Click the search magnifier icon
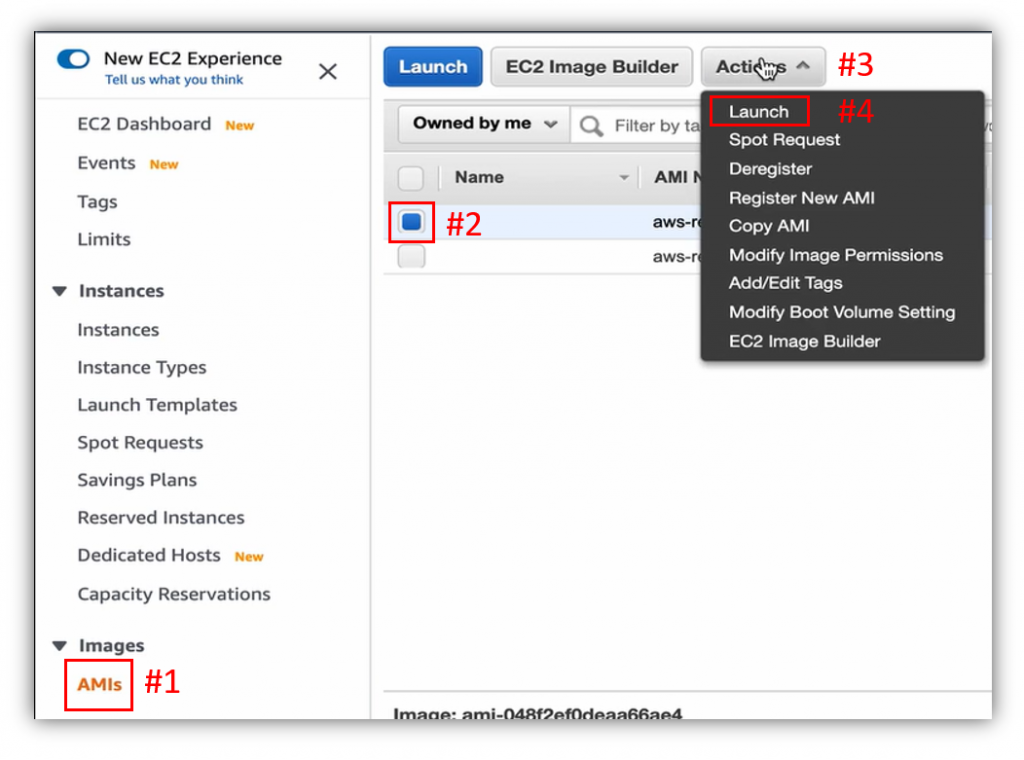The width and height of the screenshot is (1024, 760). pos(591,125)
